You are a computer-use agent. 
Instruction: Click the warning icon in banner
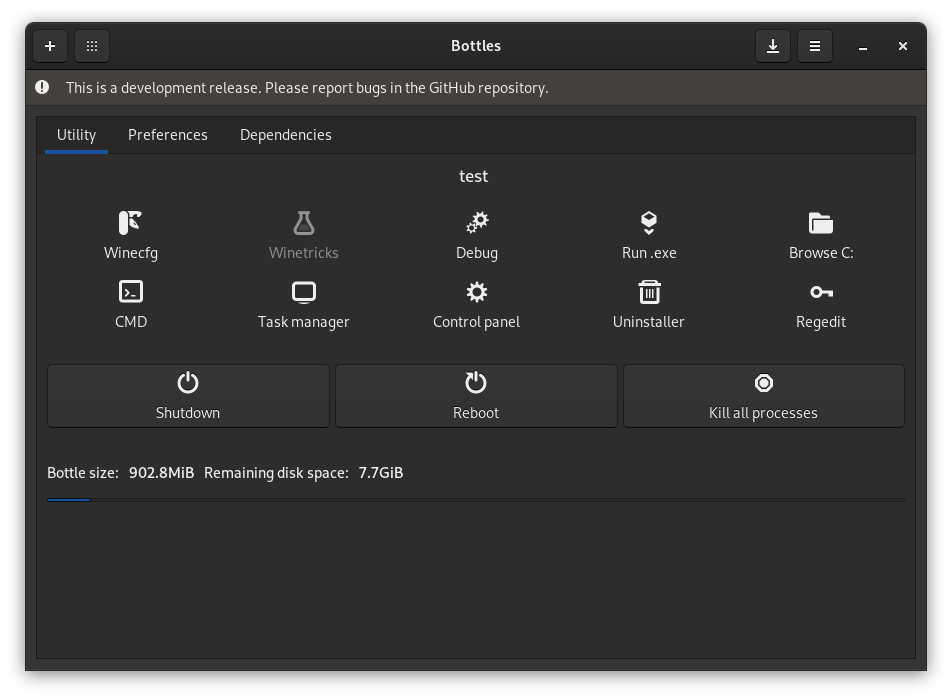42,87
